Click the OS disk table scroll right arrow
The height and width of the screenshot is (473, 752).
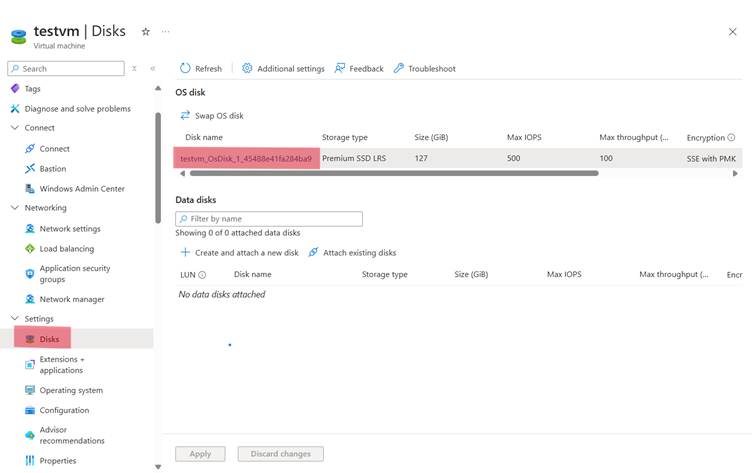735,174
